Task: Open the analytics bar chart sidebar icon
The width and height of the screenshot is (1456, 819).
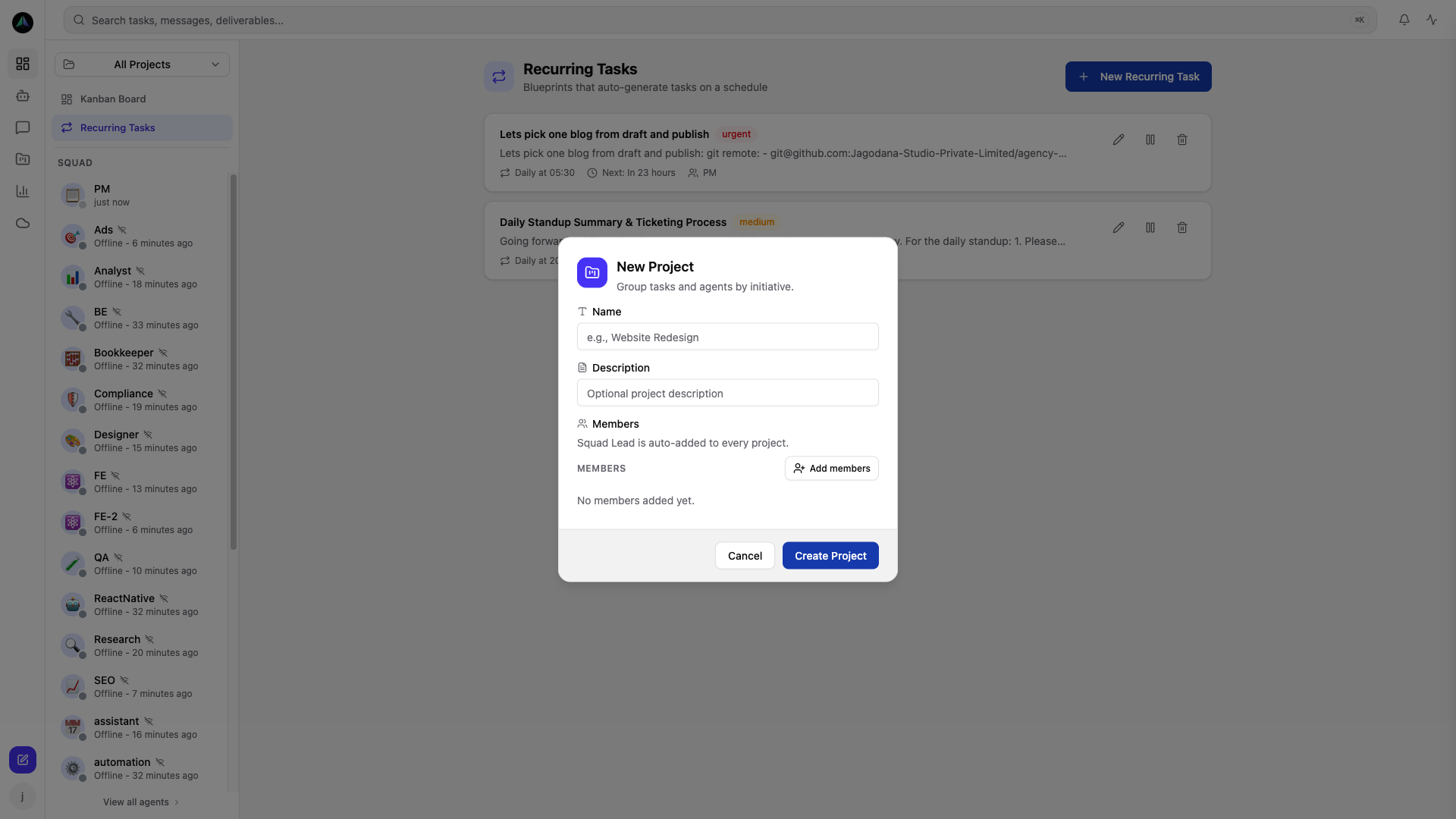Action: click(23, 192)
